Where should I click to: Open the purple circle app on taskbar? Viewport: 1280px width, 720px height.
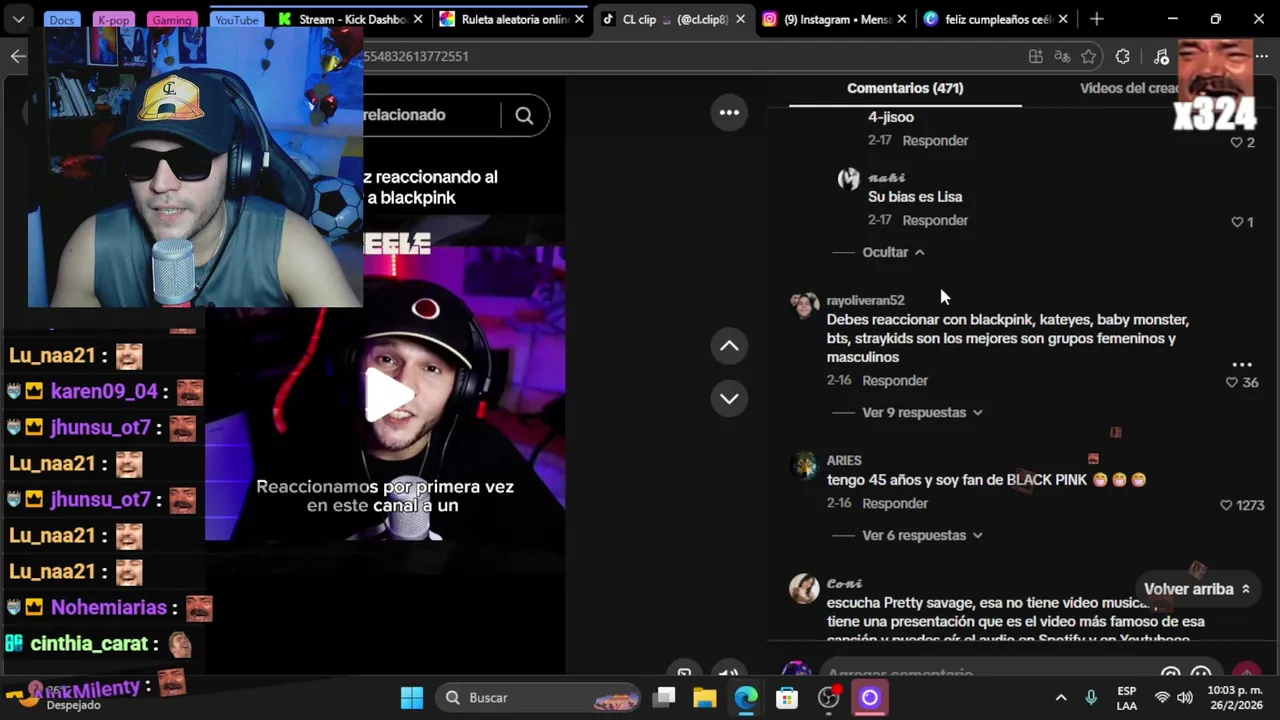tap(869, 697)
